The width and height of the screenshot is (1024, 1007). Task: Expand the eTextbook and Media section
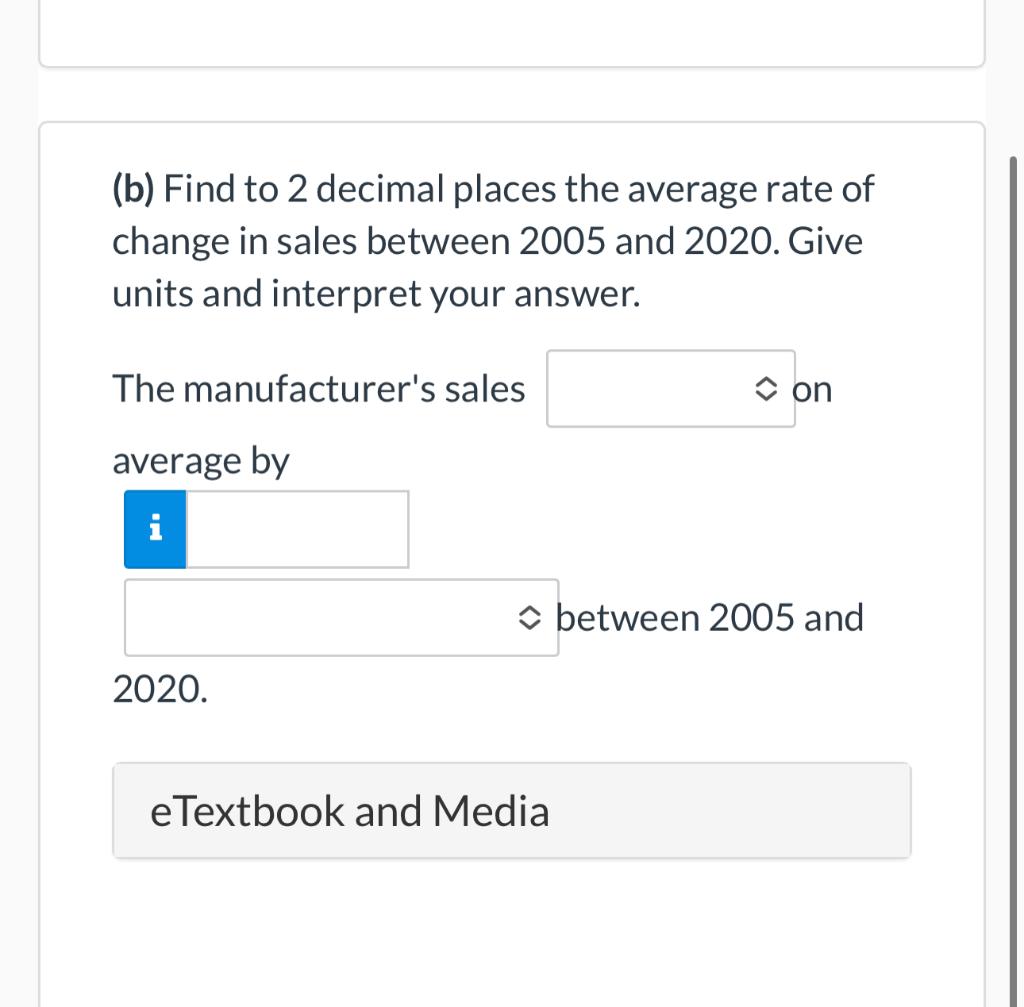pos(511,810)
